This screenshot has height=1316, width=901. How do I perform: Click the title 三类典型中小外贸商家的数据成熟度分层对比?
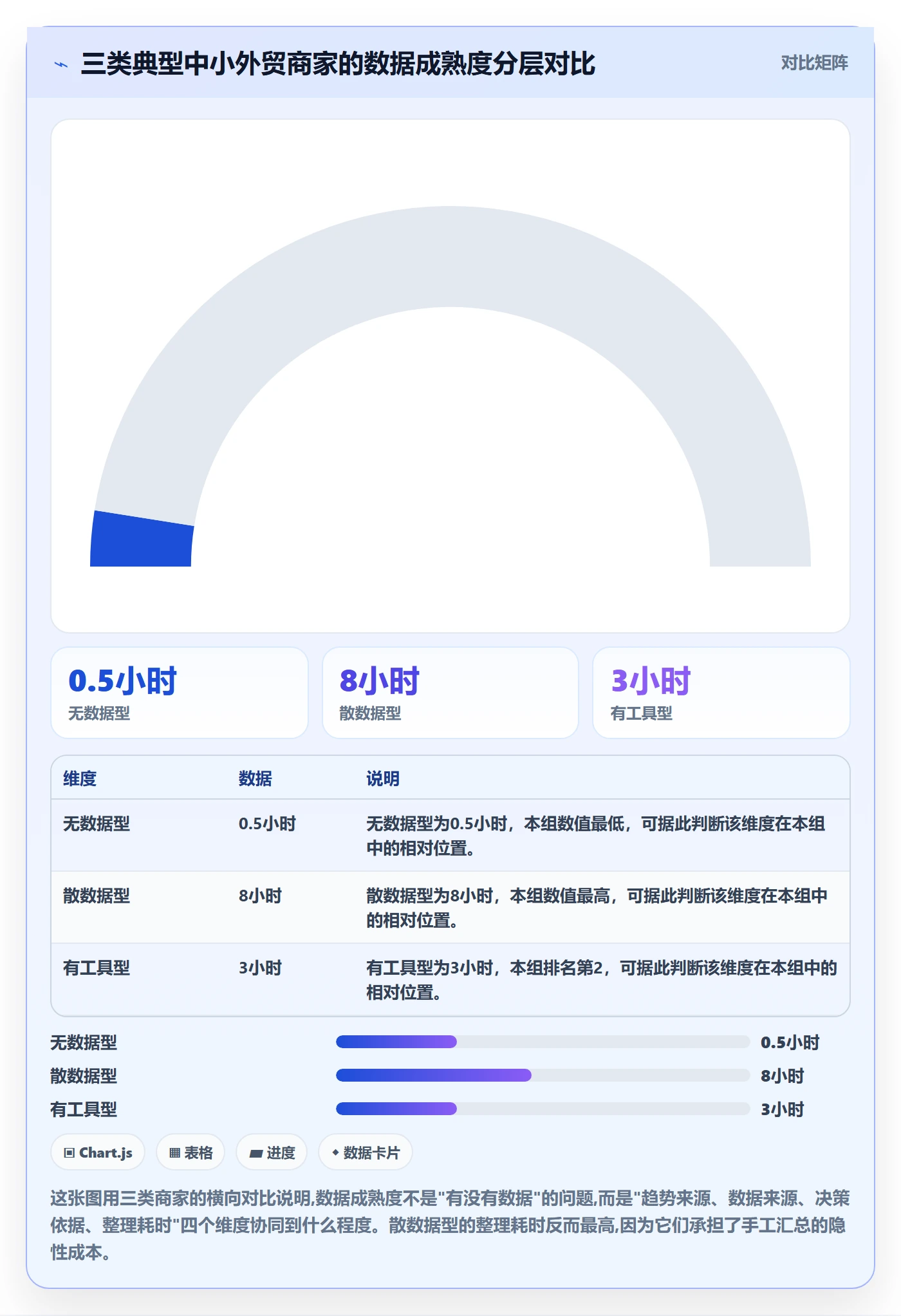pos(338,64)
